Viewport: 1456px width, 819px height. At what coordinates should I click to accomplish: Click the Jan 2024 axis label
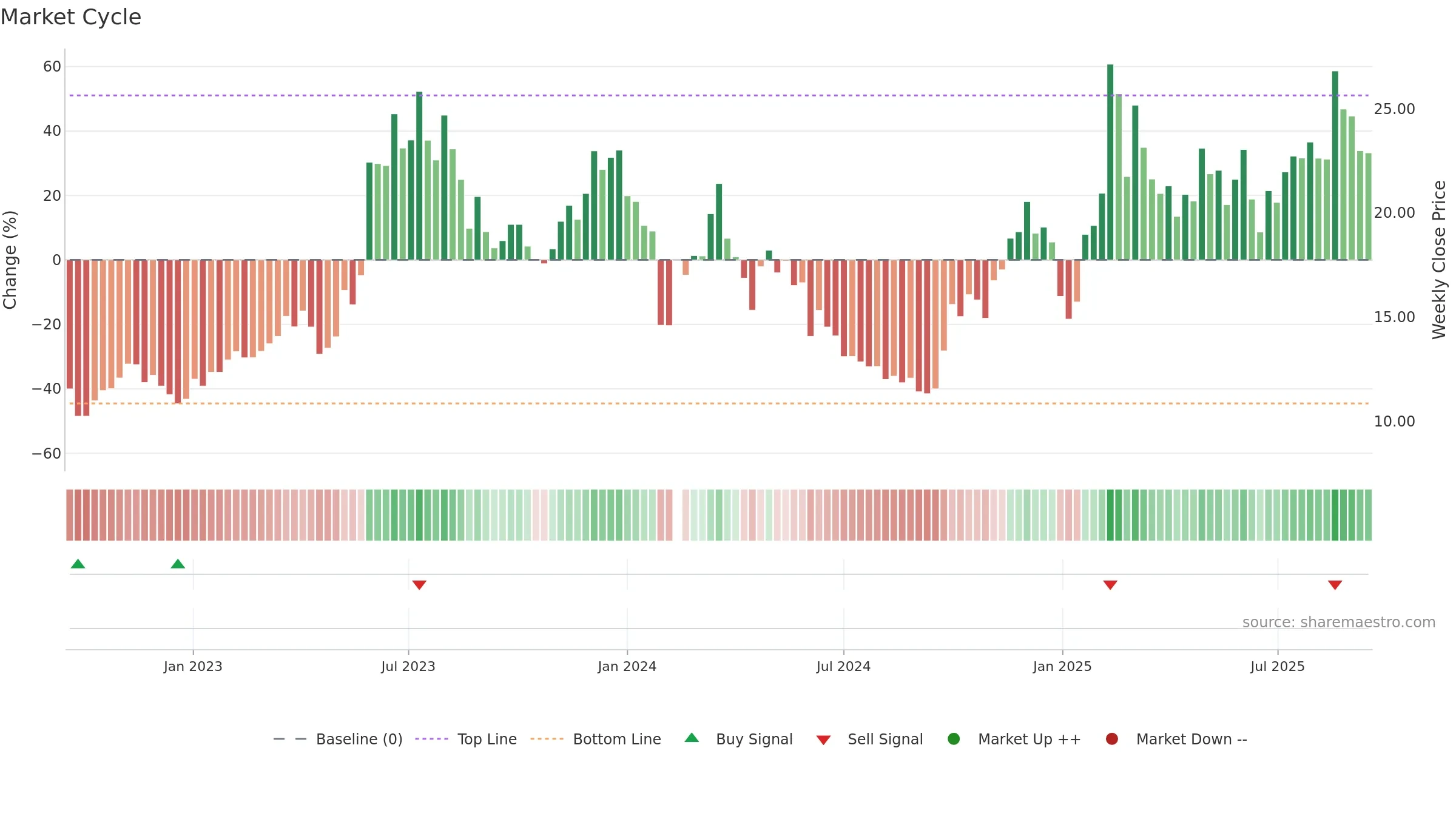click(627, 666)
